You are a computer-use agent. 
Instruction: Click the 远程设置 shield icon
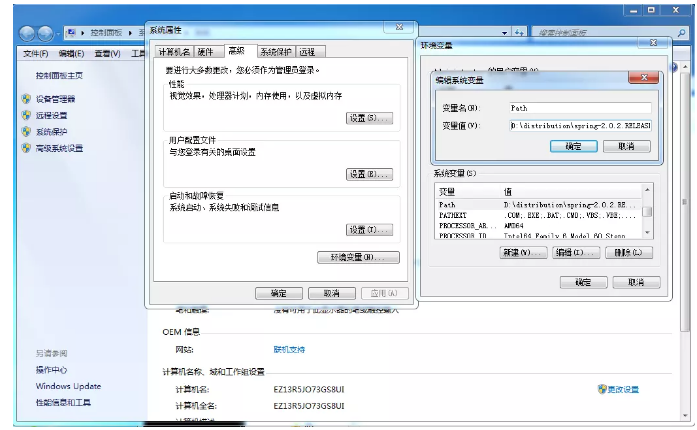click(x=27, y=115)
